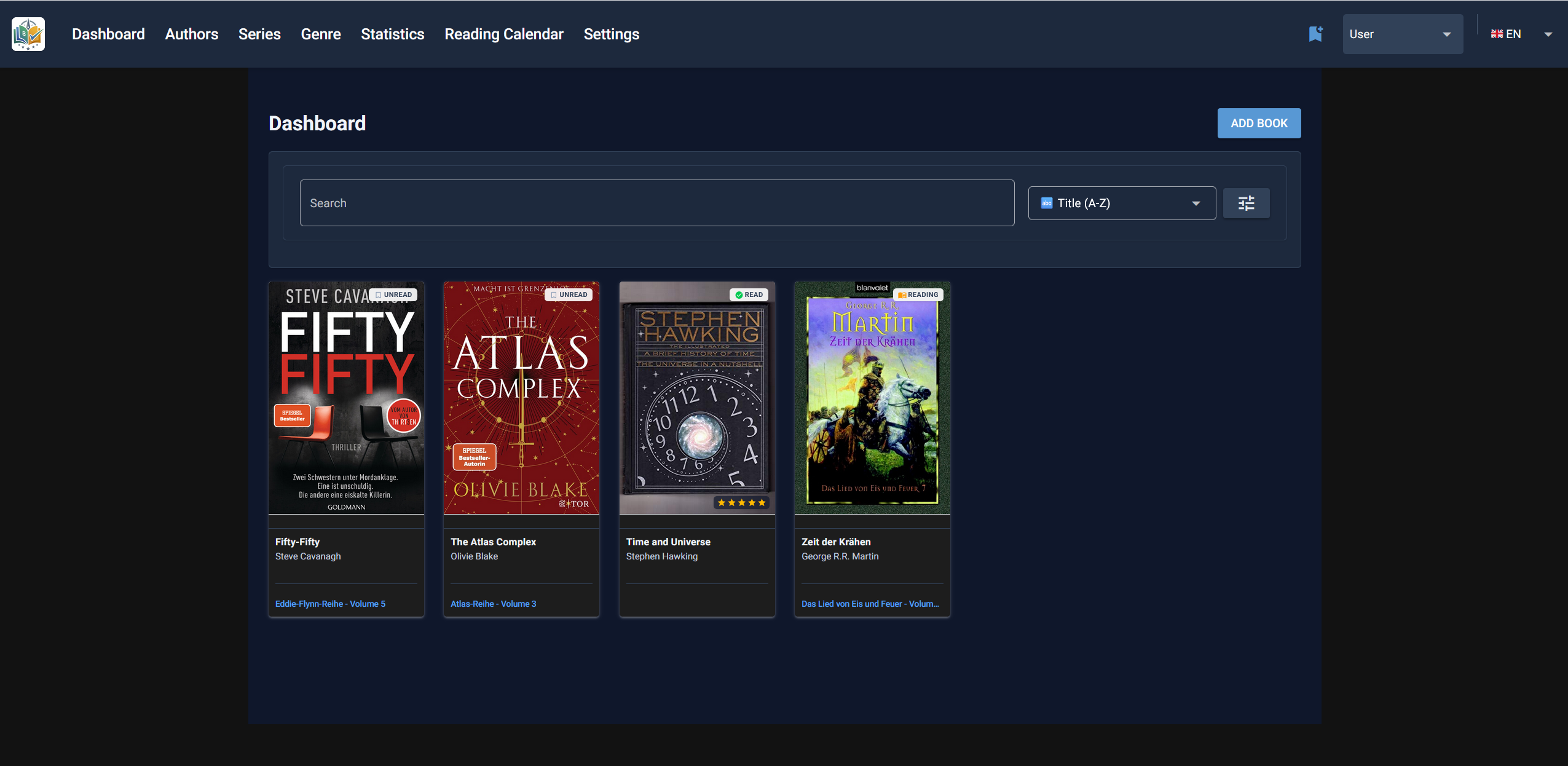Screen dimensions: 1568x766
Task: Click author name Olivie Blake
Action: [x=474, y=556]
